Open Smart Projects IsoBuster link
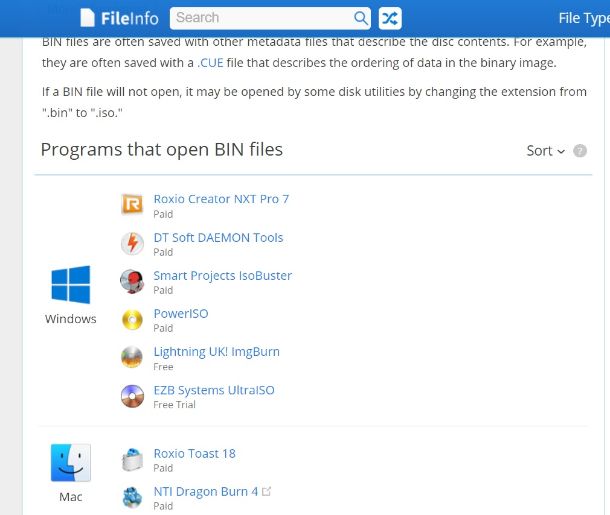Viewport: 610px width, 515px height. tap(223, 275)
